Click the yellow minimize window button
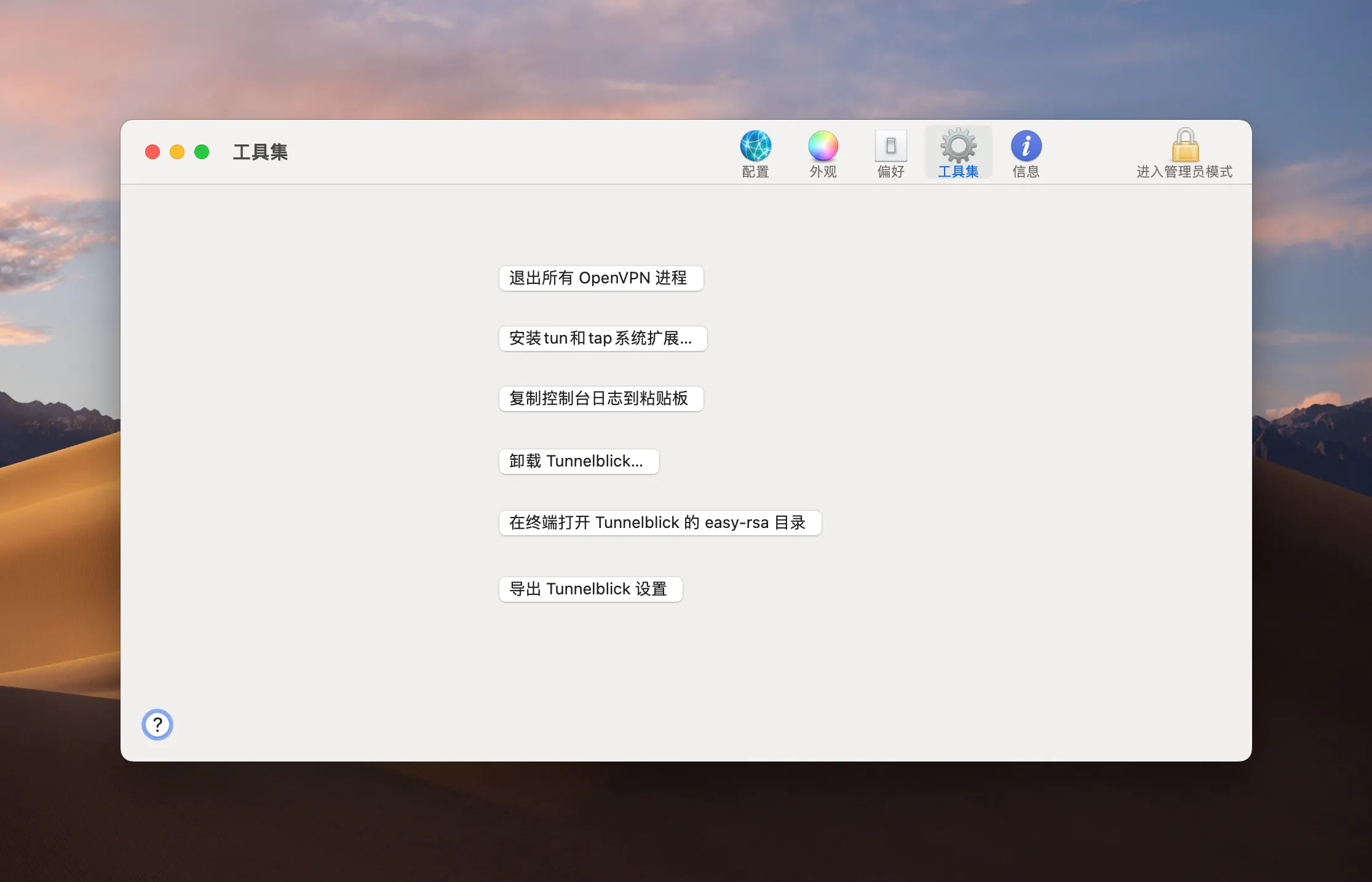The height and width of the screenshot is (882, 1372). click(x=177, y=151)
